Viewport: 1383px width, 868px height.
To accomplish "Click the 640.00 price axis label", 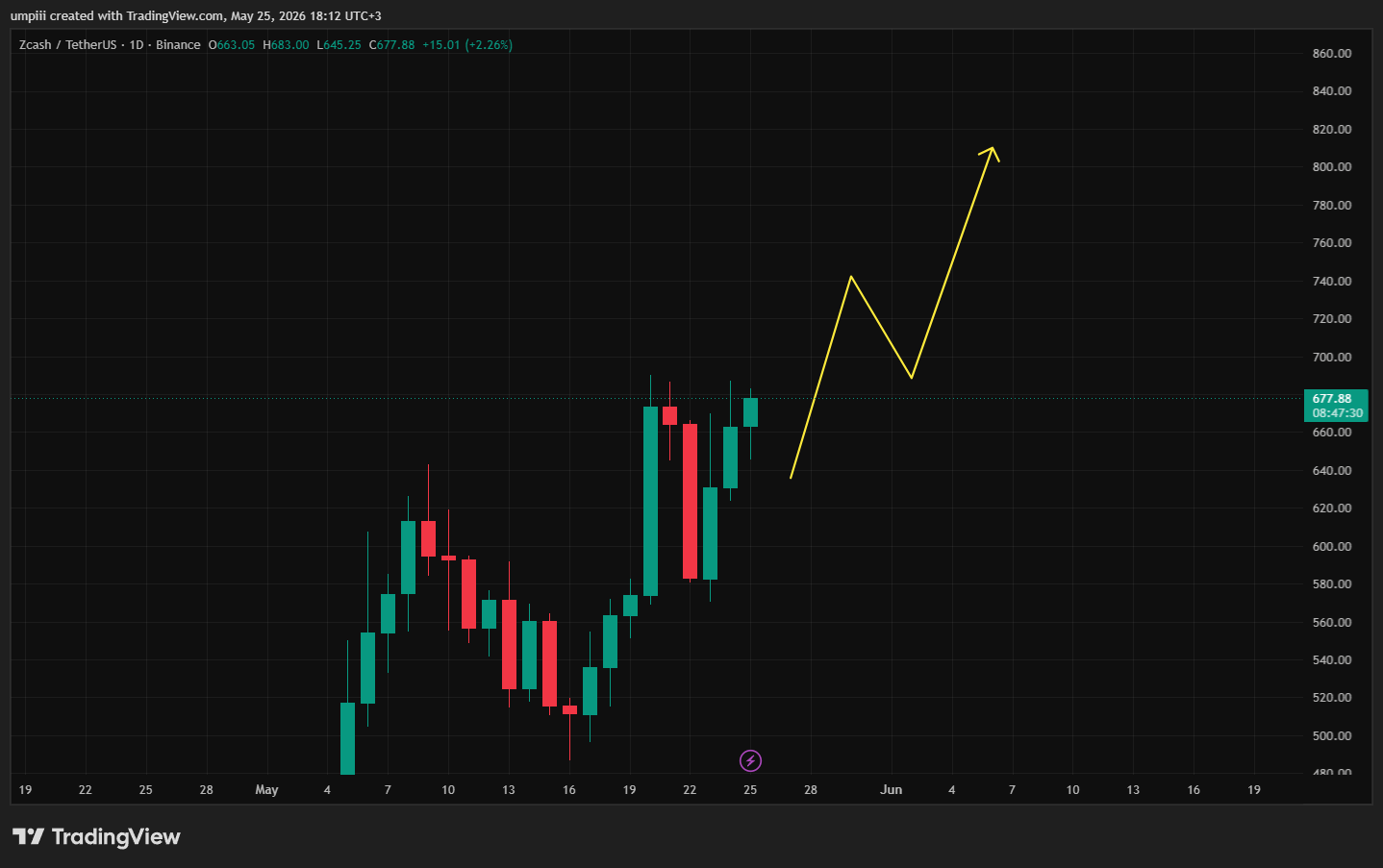I will [x=1332, y=471].
